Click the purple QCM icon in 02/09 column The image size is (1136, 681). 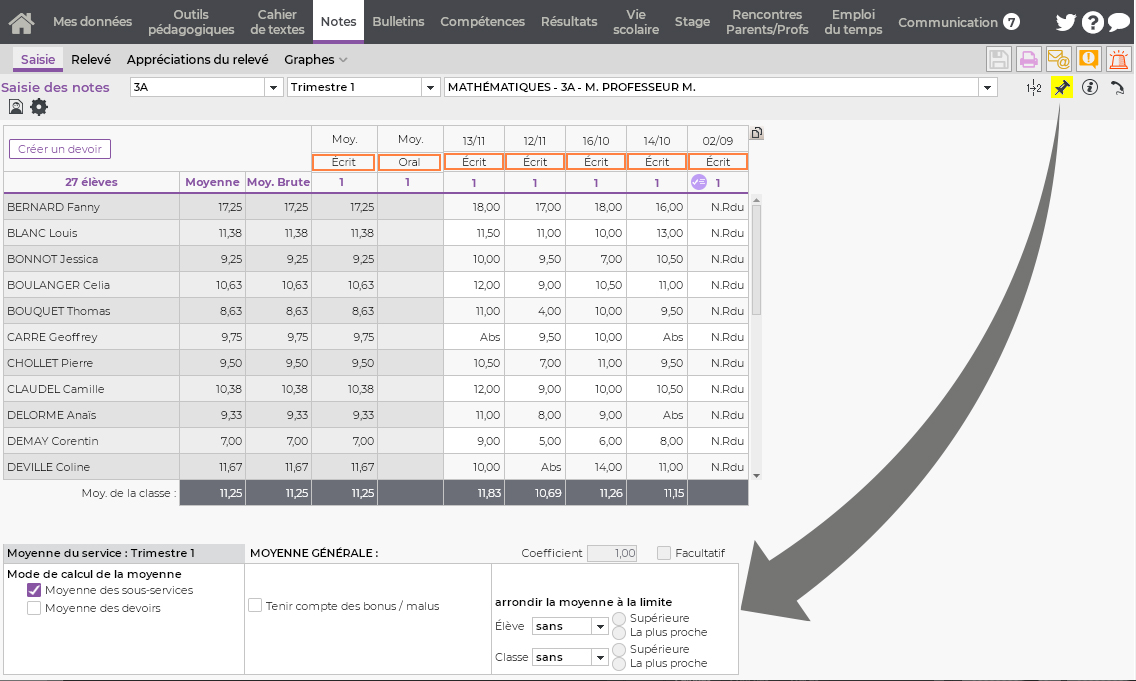pos(698,182)
